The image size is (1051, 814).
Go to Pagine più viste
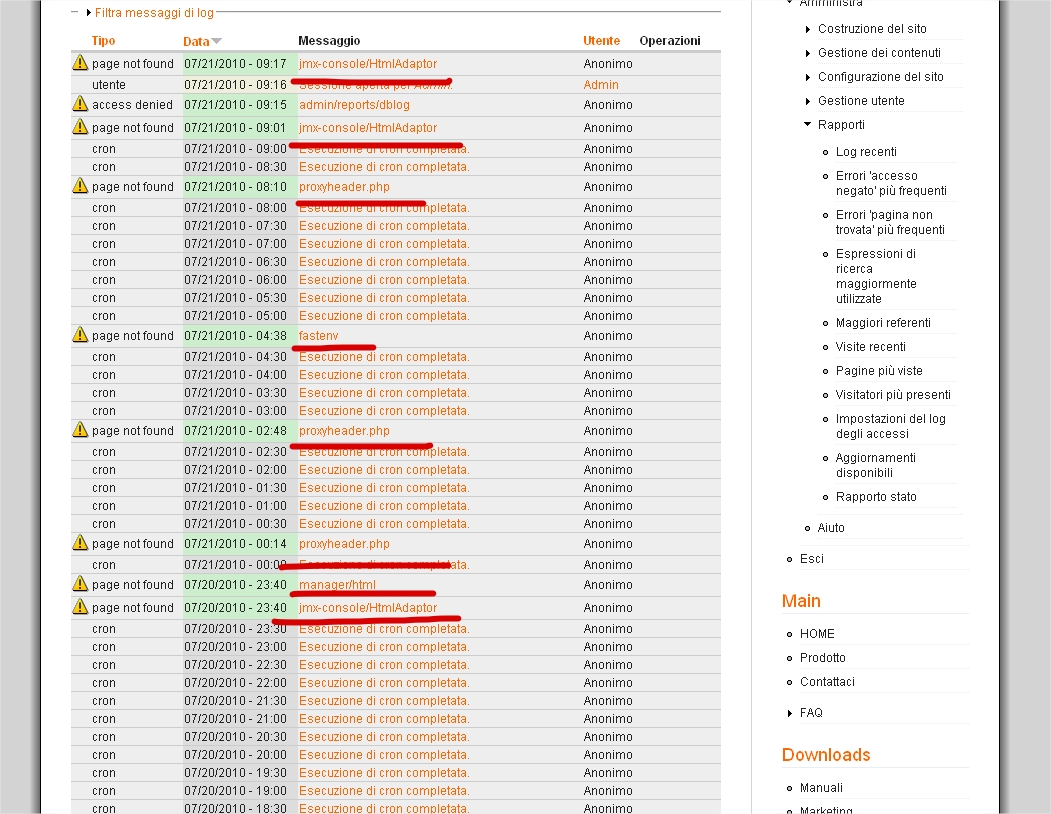point(879,371)
